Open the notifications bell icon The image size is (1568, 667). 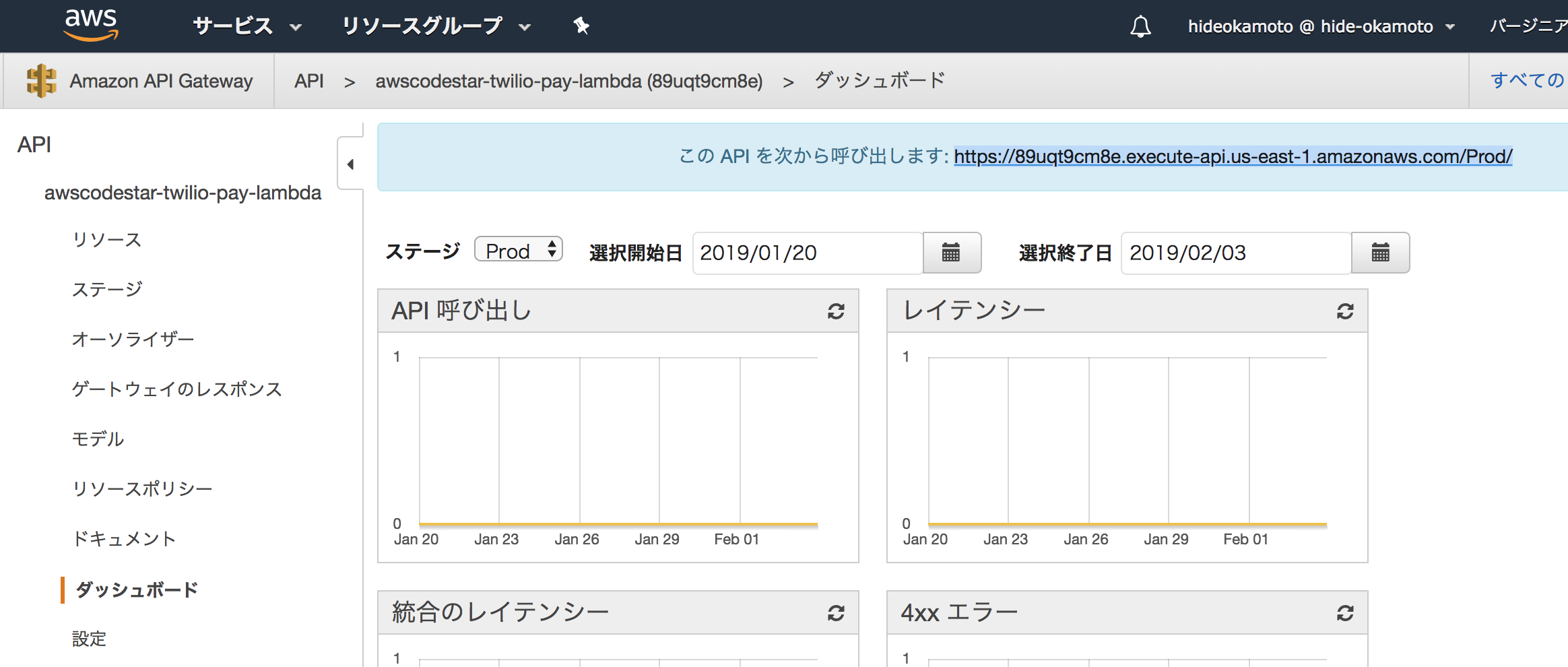click(x=1140, y=26)
